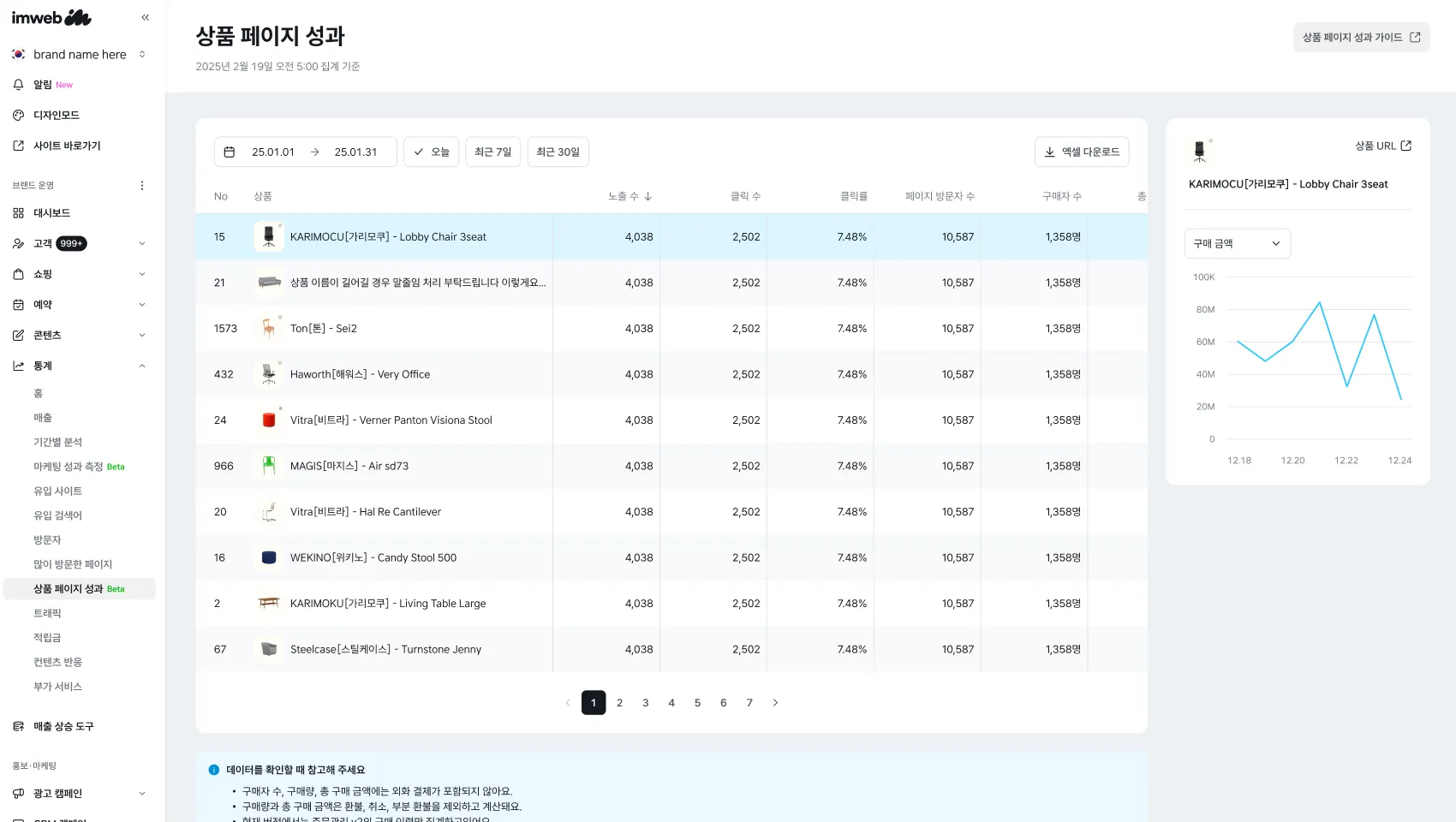This screenshot has height=822, width=1456.
Task: Click the 최근 7일 button
Action: click(492, 152)
